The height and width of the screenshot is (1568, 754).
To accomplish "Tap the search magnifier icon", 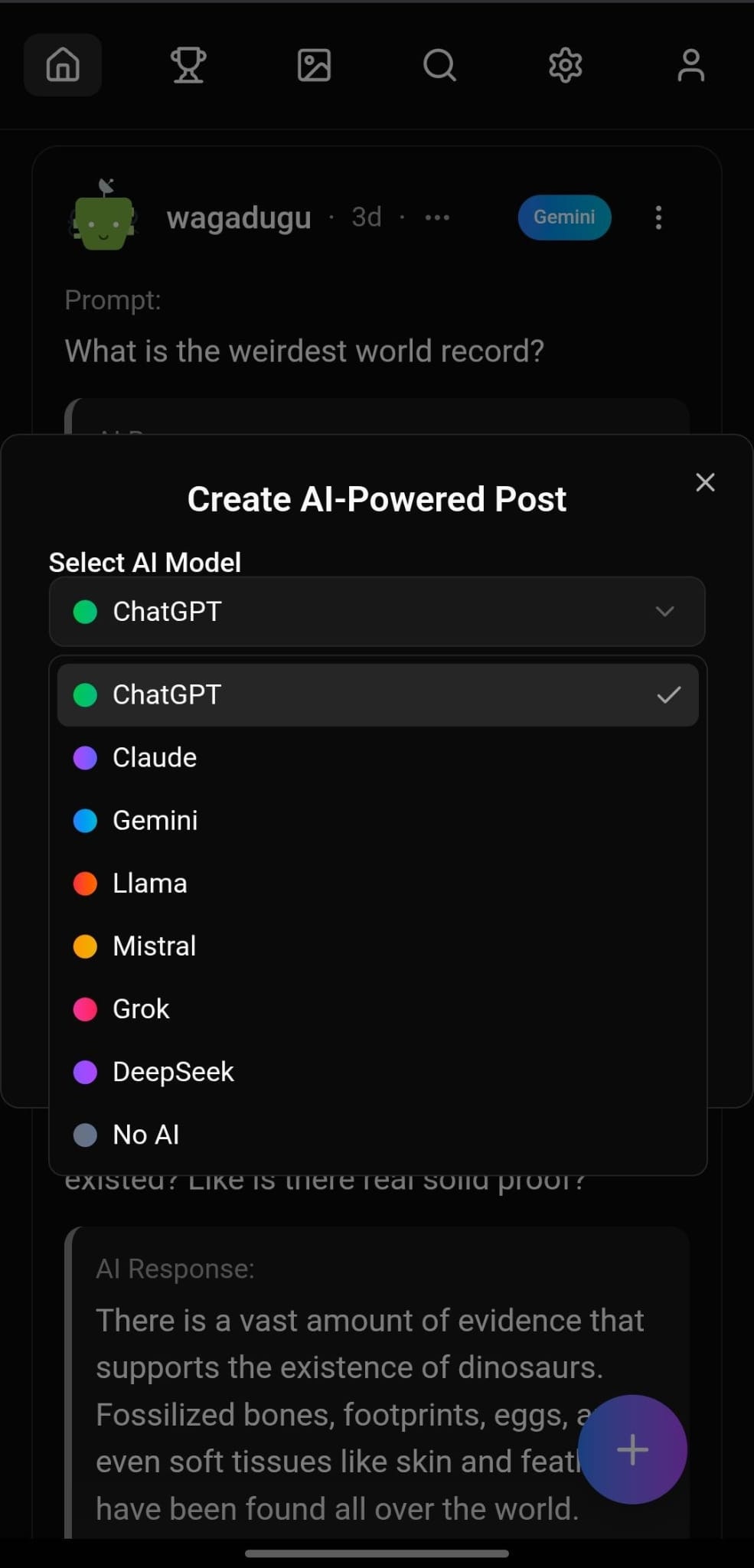I will [439, 65].
